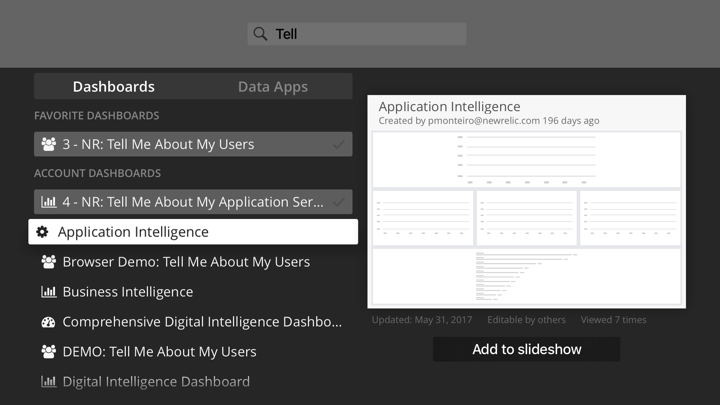720x405 pixels.
Task: Click gauge icon for Comprehensive Digital Intelligence
Action: click(49, 322)
